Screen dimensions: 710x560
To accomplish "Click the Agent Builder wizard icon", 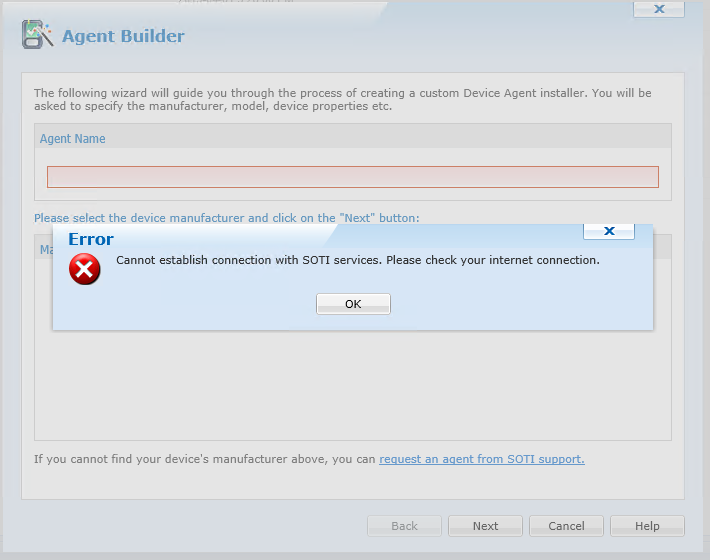I will pyautogui.click(x=37, y=35).
